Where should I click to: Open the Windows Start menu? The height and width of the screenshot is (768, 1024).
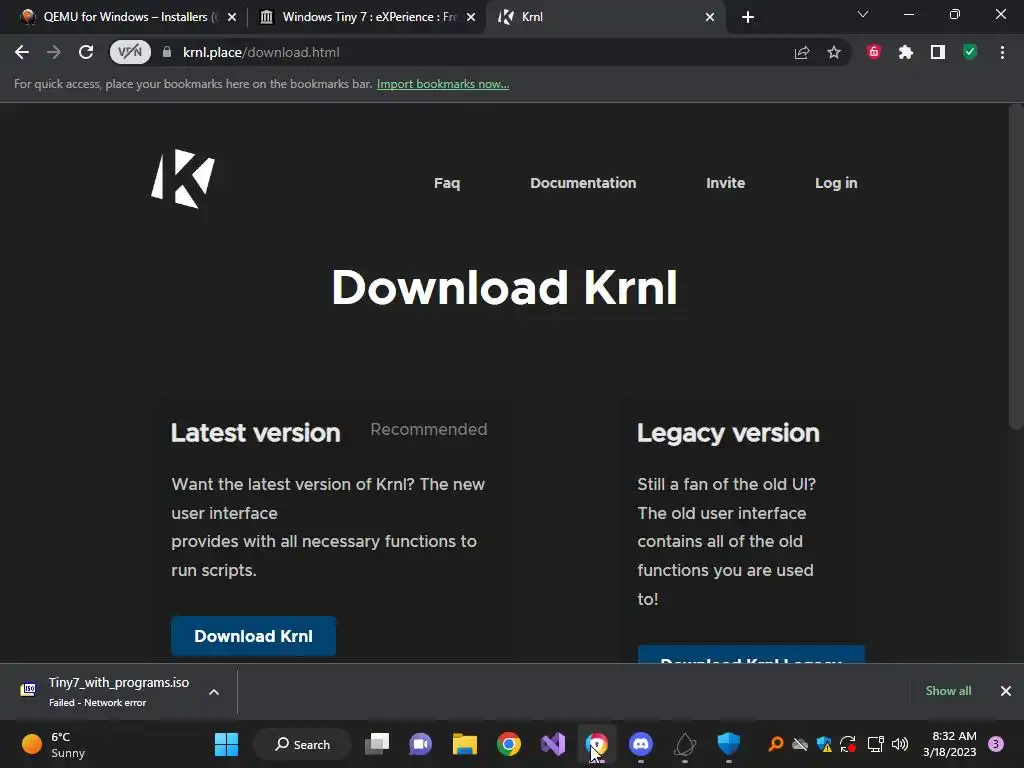(x=227, y=744)
